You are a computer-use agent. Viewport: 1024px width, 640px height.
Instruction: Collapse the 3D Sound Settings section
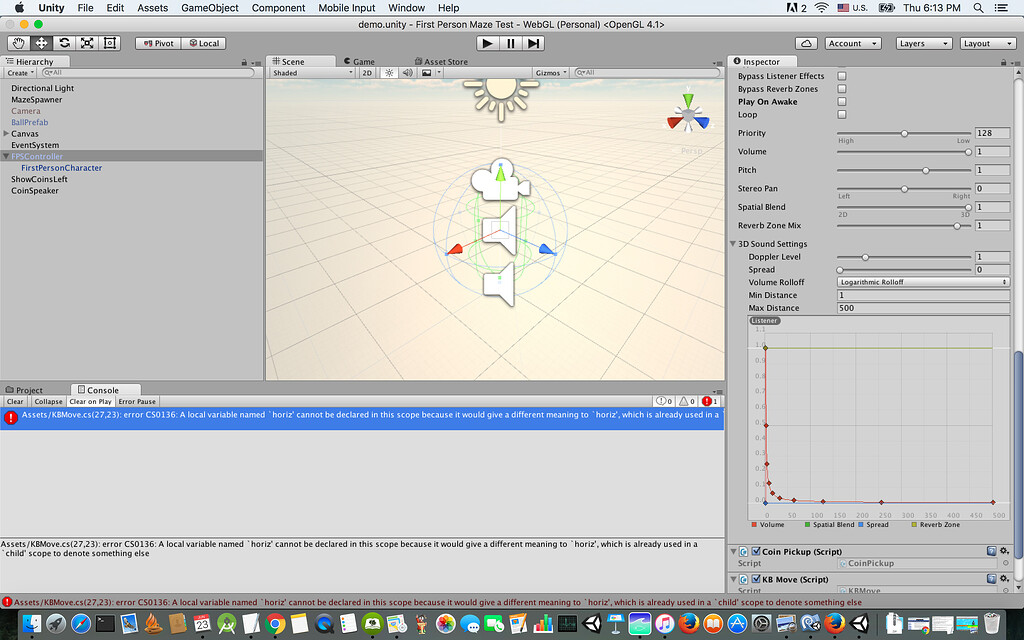point(733,243)
